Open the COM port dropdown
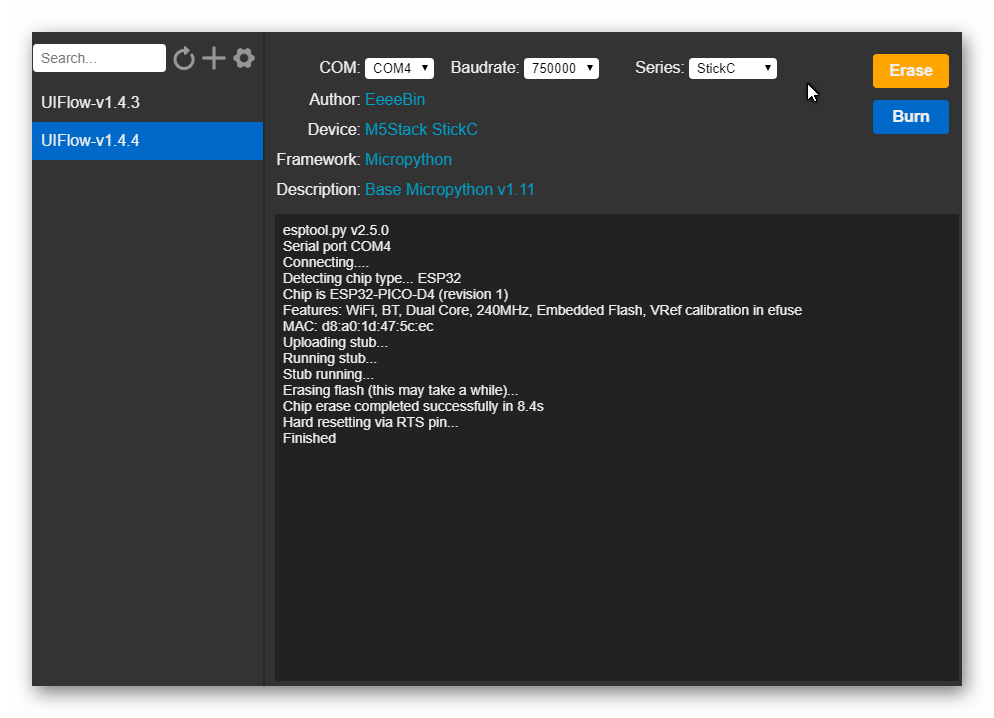The height and width of the screenshot is (718, 994). pos(399,68)
